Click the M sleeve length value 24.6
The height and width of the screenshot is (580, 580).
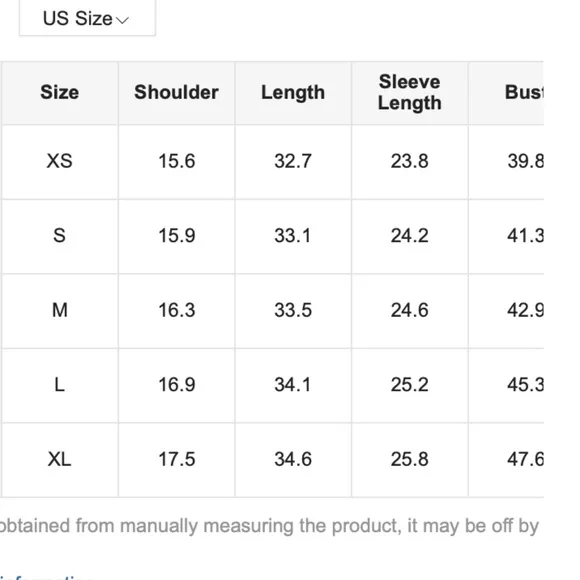(409, 310)
